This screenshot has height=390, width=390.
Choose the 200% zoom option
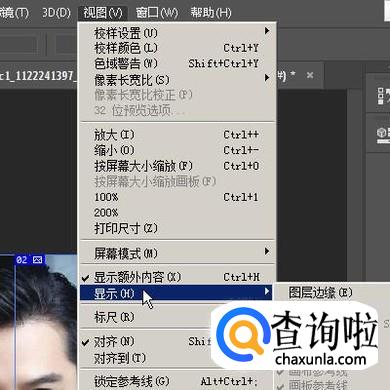(176, 212)
